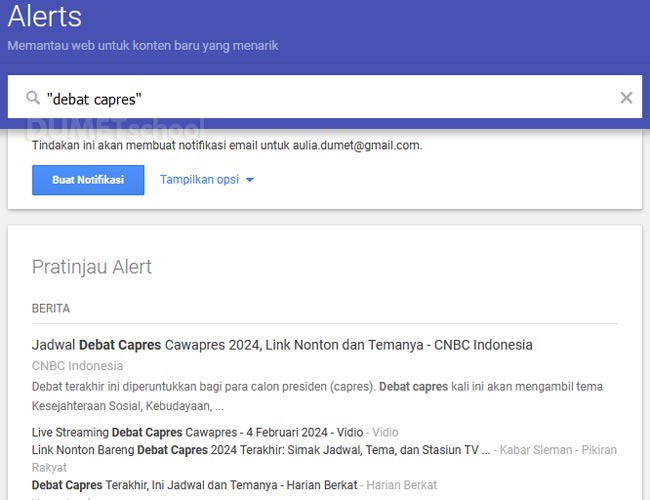Open the Jadwal Debat Capres Cawapres 2024 headline
This screenshot has width=650, height=500.
[282, 345]
